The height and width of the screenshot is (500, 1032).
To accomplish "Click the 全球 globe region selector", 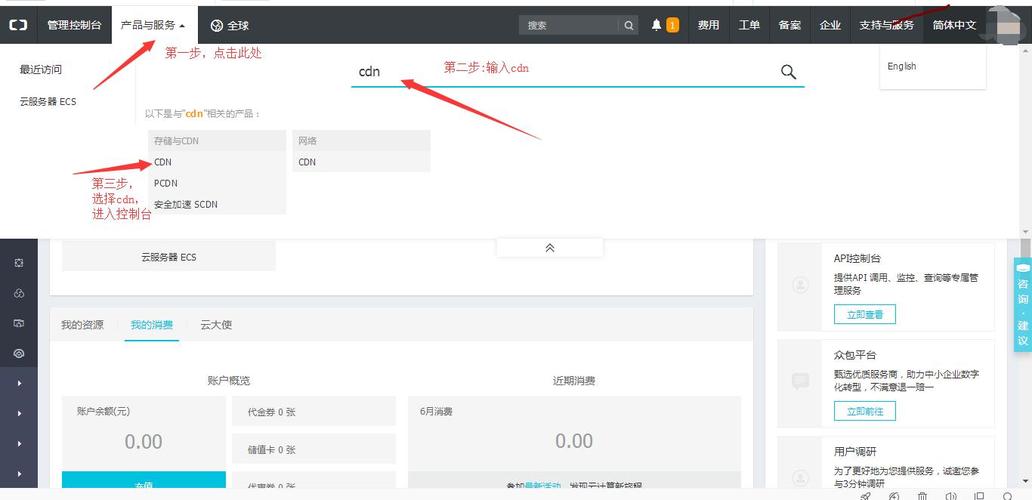I will pyautogui.click(x=230, y=26).
